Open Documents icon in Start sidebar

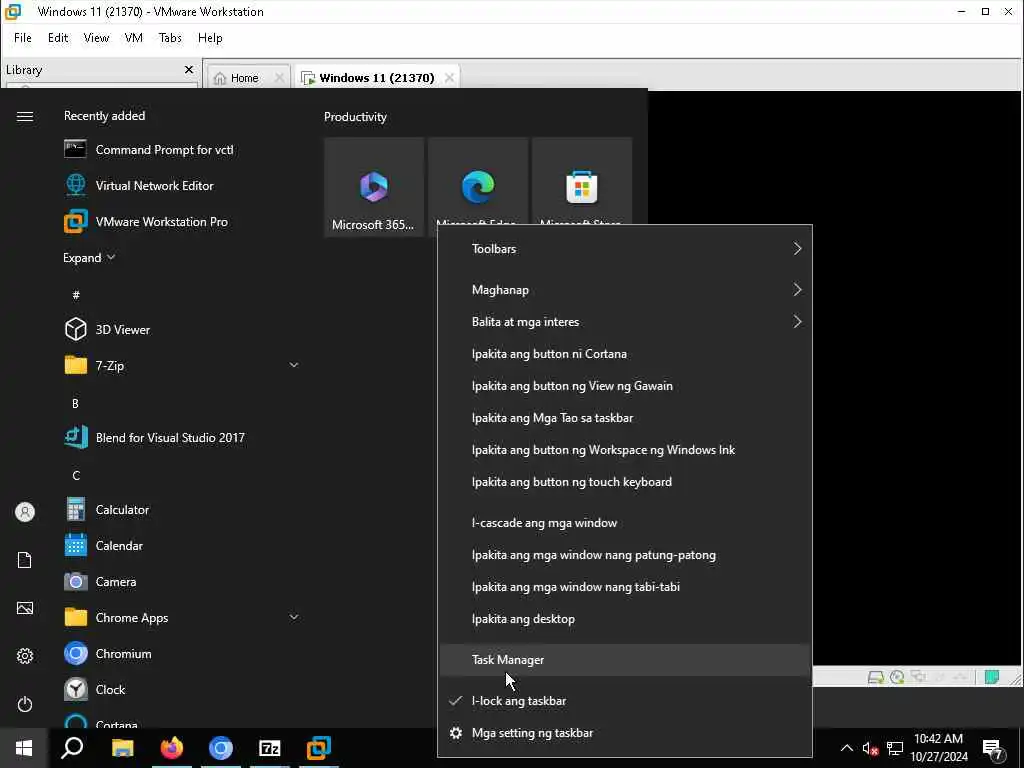click(x=25, y=560)
